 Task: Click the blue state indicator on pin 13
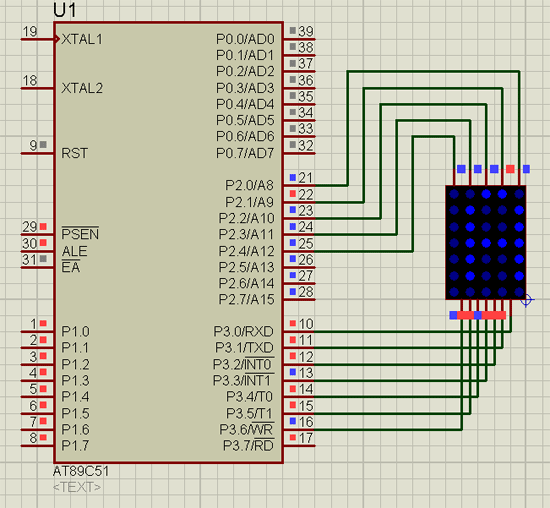293,372
